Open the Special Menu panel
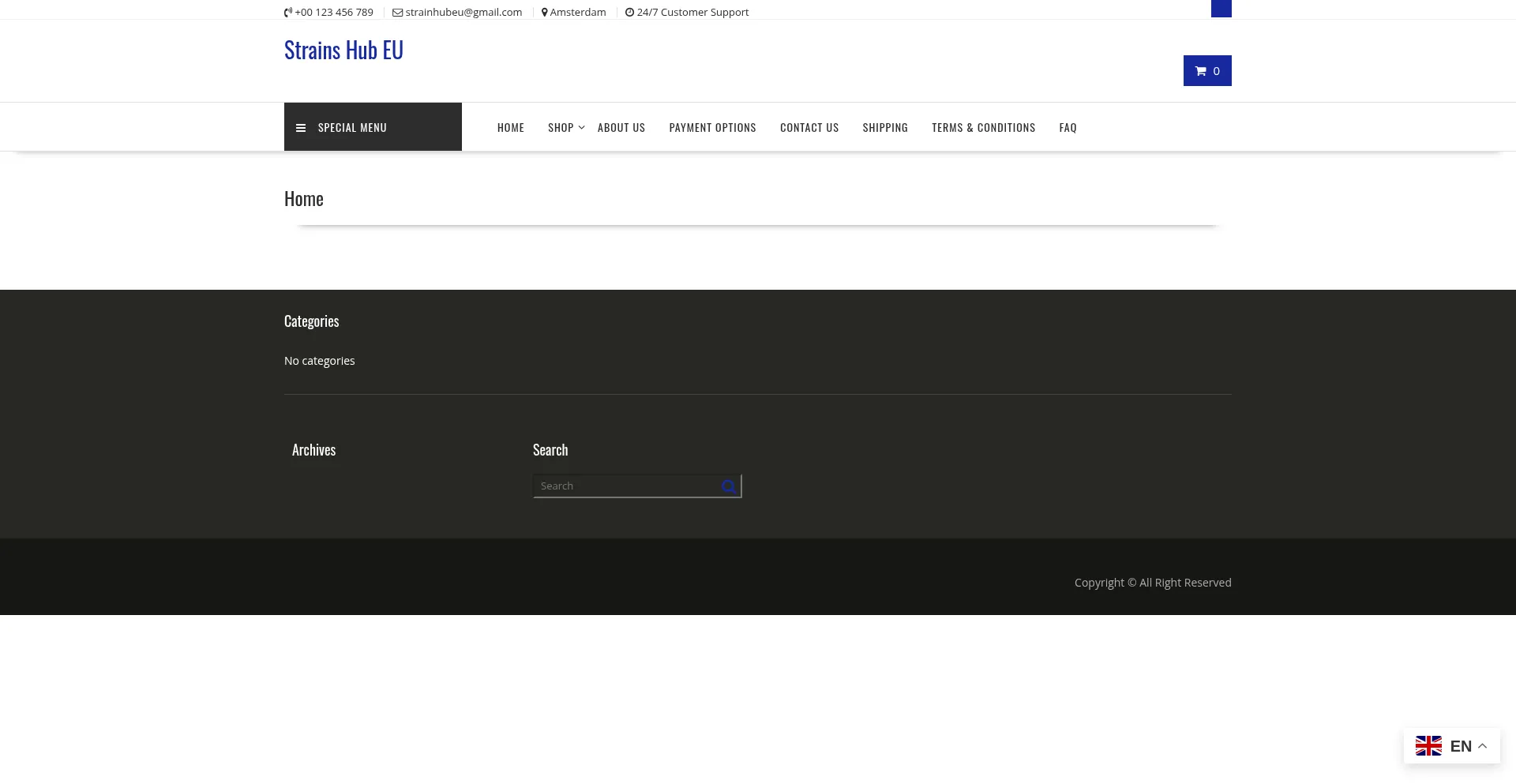The width and height of the screenshot is (1516, 784). coord(373,127)
